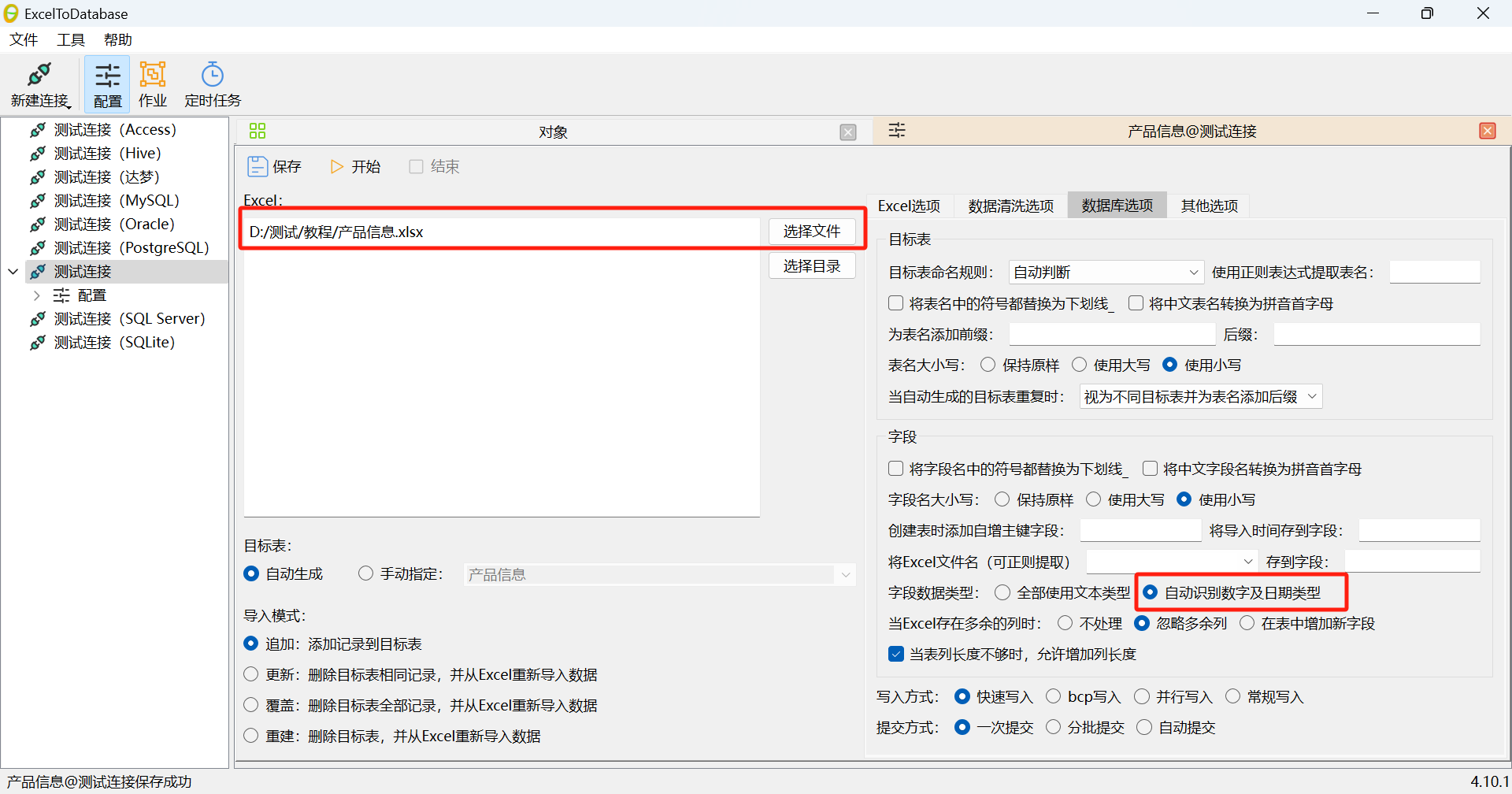The image size is (1512, 794).
Task: Collapse the expanded 测试连接 tree node
Action: (13, 272)
